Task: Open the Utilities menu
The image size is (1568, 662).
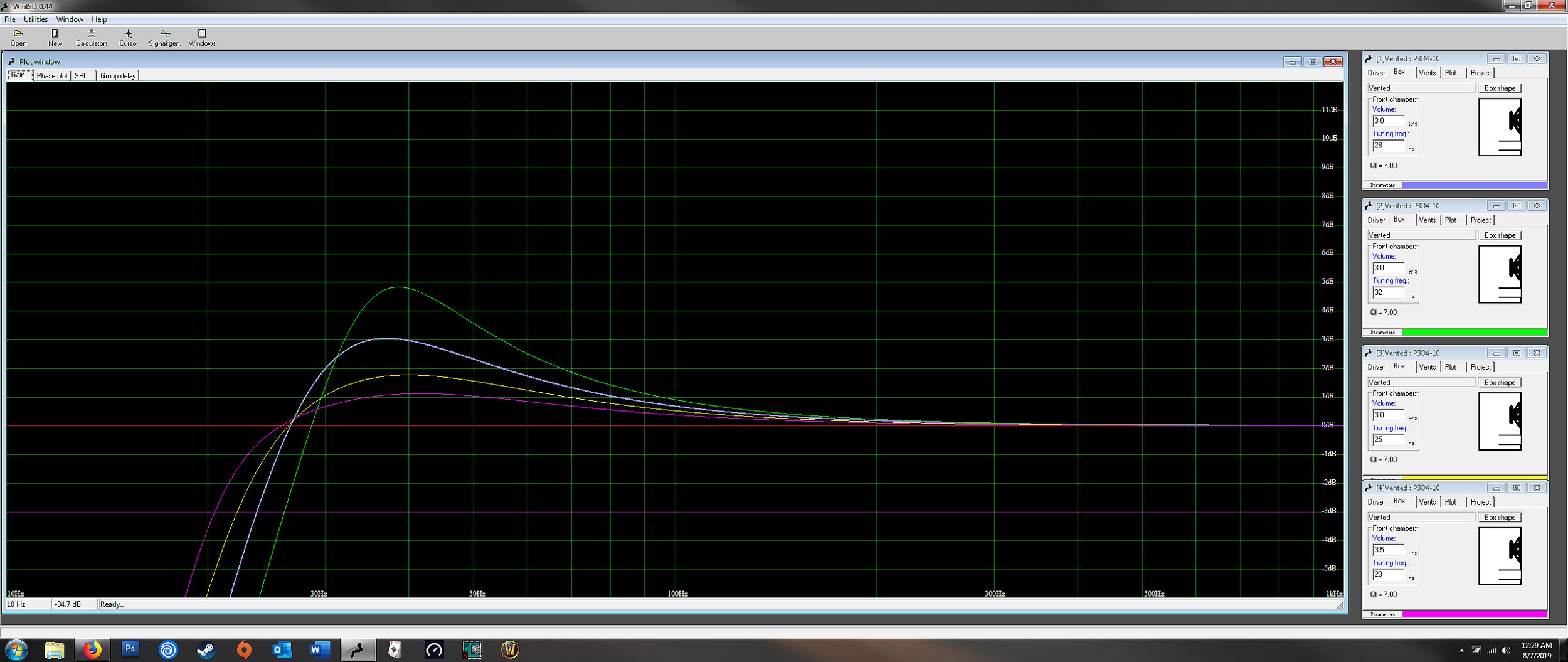Action: (36, 19)
